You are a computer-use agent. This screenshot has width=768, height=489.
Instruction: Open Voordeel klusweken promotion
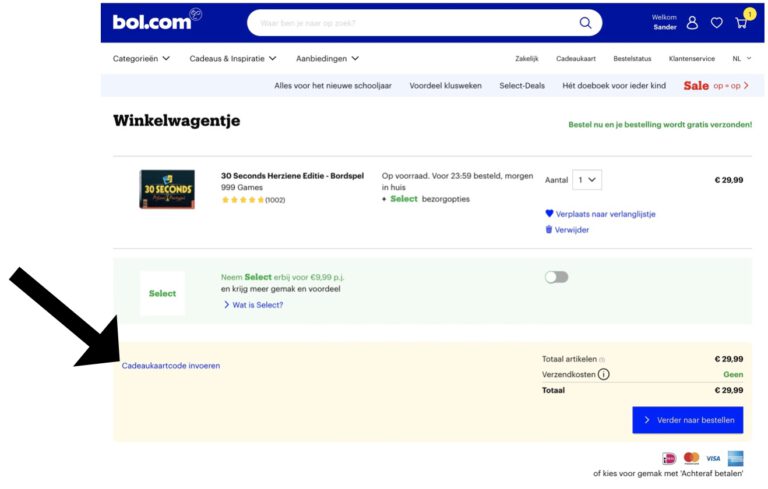[445, 85]
